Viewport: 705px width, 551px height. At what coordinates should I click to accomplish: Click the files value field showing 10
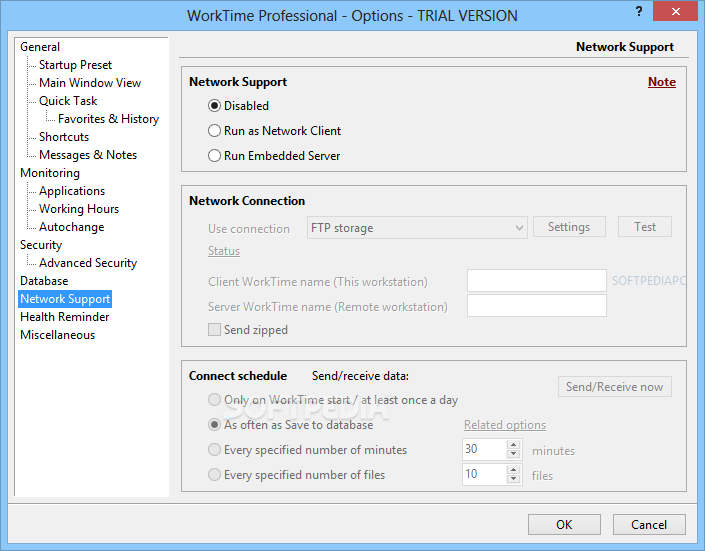pyautogui.click(x=484, y=474)
